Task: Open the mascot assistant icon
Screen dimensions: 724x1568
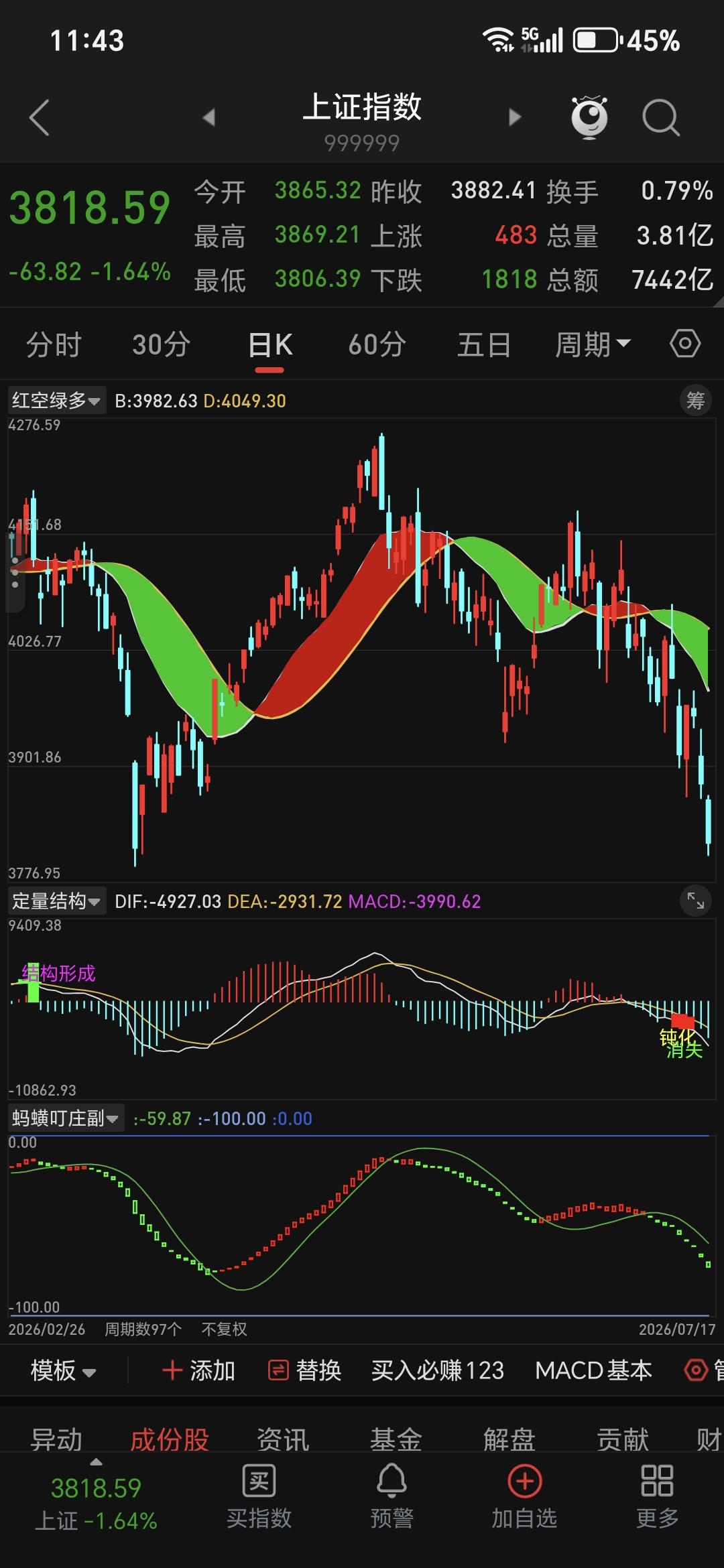Action: (x=589, y=117)
